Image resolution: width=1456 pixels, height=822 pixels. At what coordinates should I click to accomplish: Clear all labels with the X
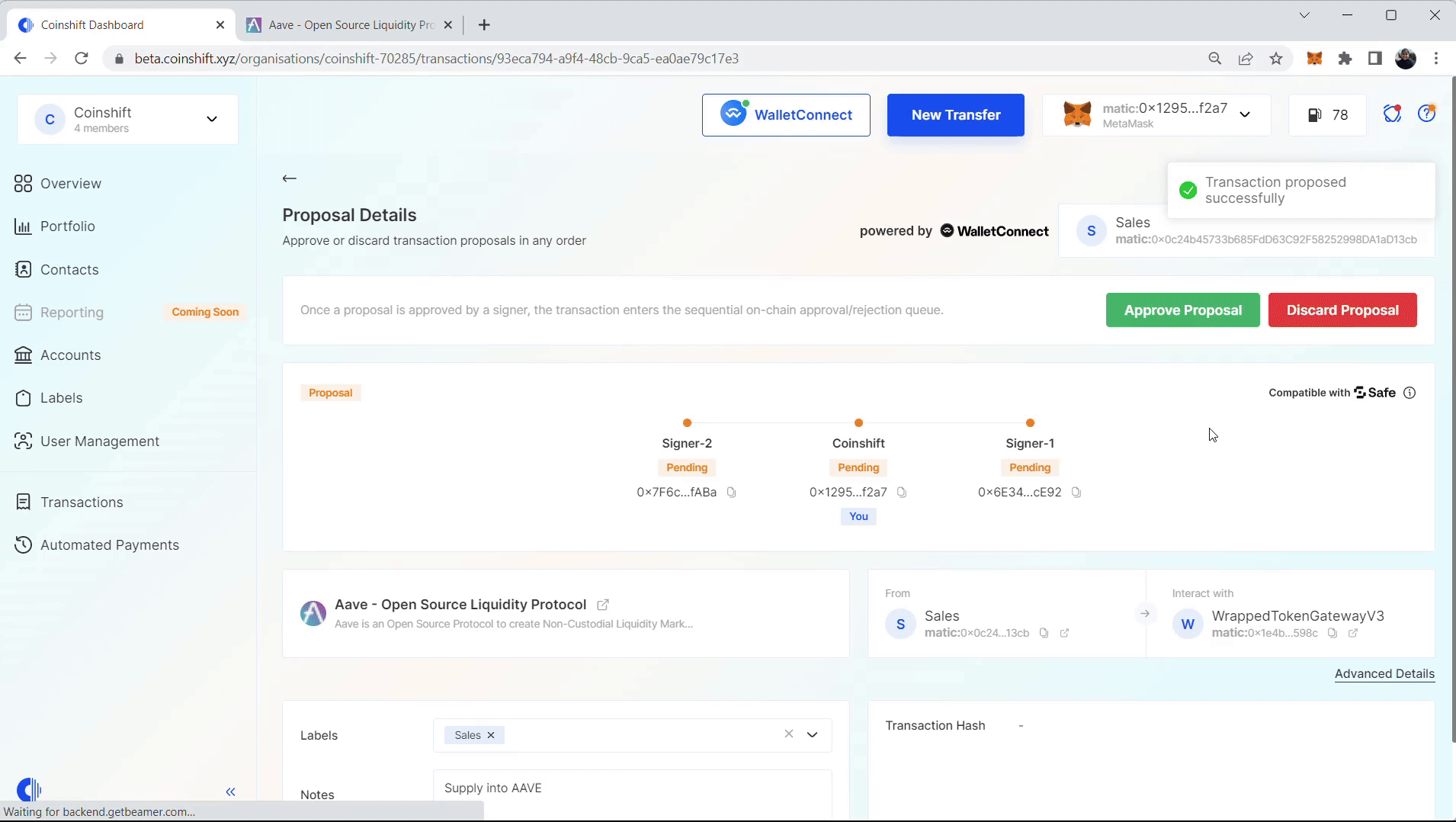click(x=789, y=734)
